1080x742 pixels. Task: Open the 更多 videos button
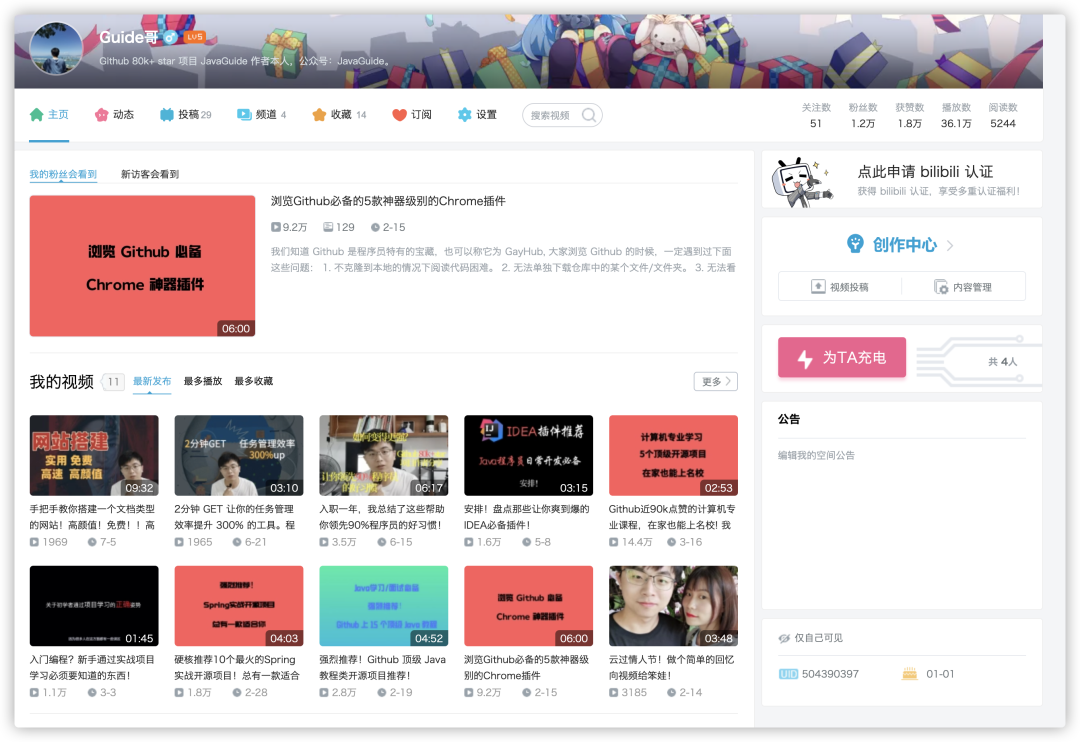(716, 381)
